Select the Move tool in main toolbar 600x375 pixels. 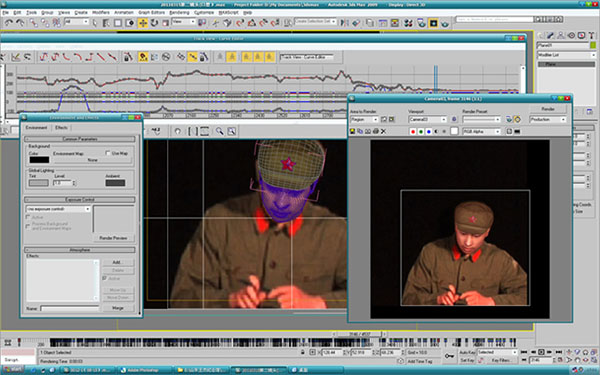[x=143, y=23]
